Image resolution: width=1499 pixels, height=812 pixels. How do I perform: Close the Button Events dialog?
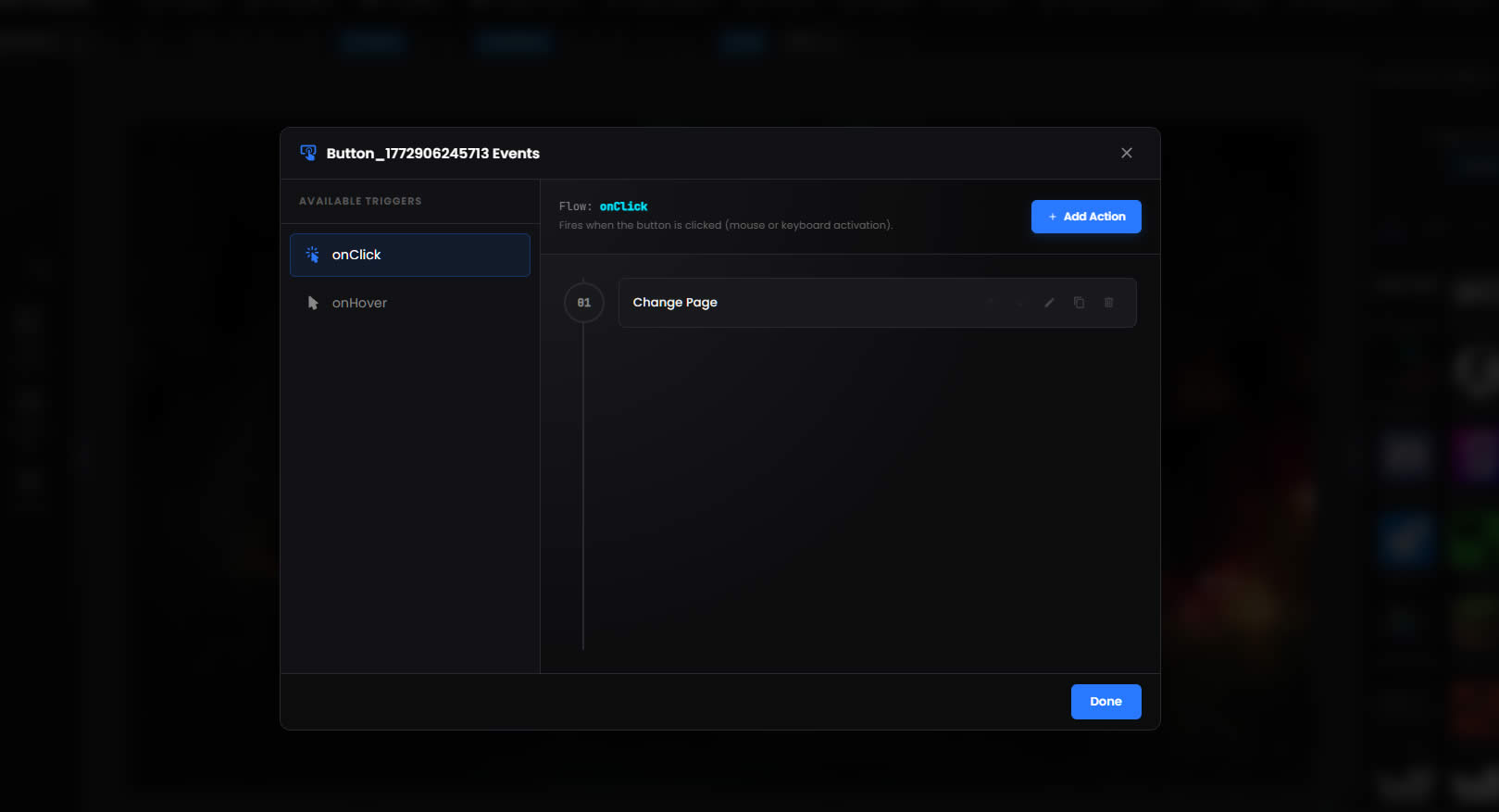pyautogui.click(x=1126, y=153)
